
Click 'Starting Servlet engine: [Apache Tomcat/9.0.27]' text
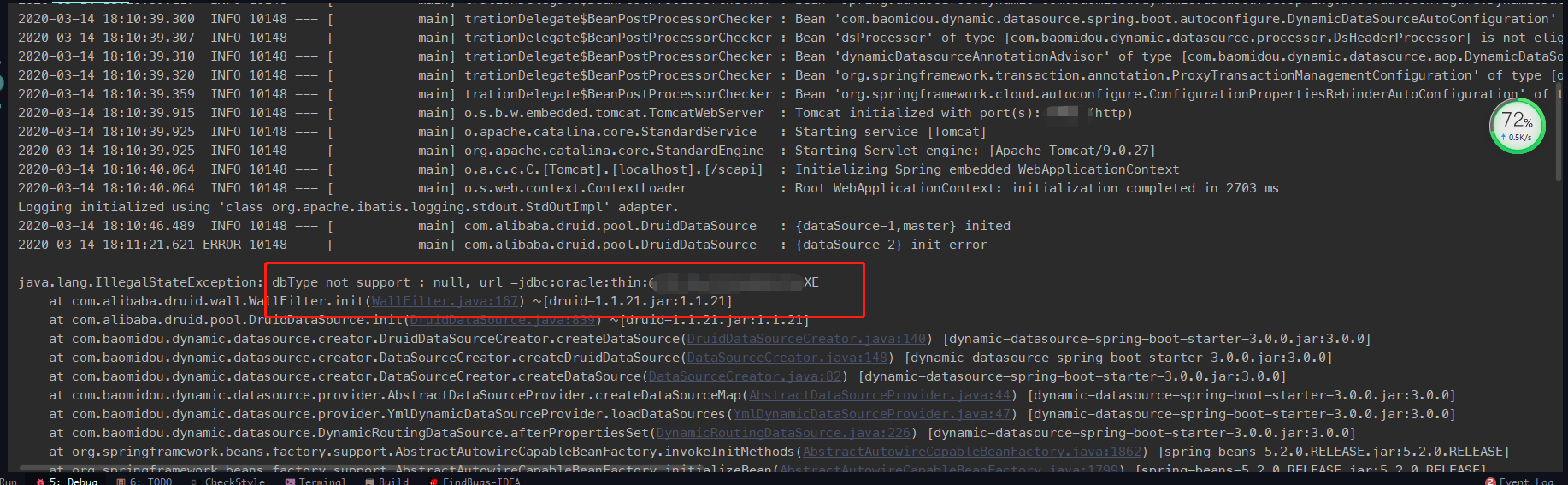pos(975,151)
